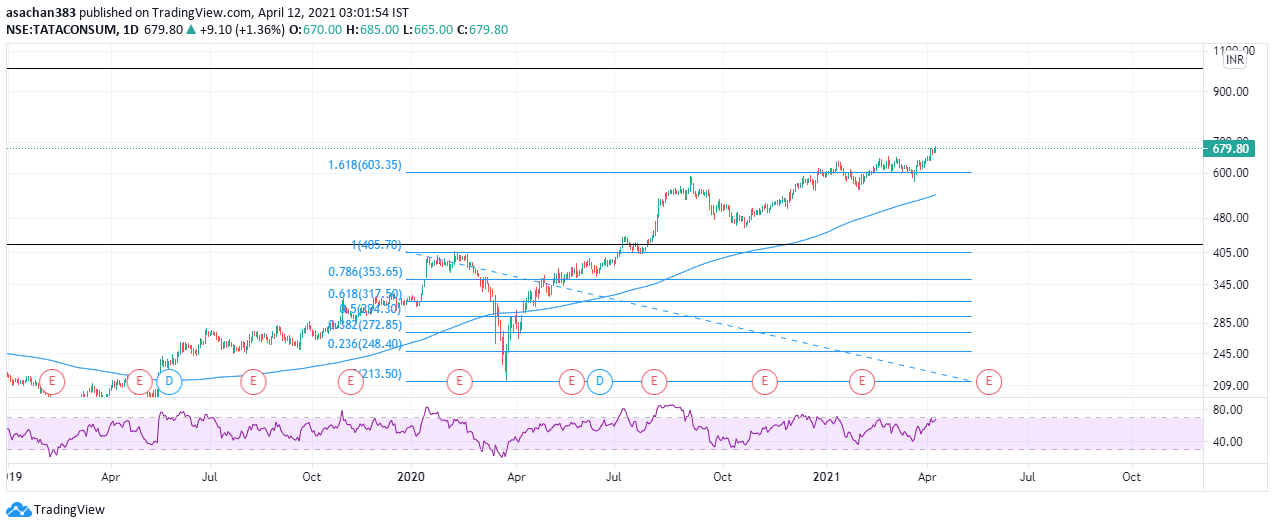Image resolution: width=1274 pixels, height=528 pixels.
Task: Click the E marker just after Jul 2020
Action: pos(654,381)
